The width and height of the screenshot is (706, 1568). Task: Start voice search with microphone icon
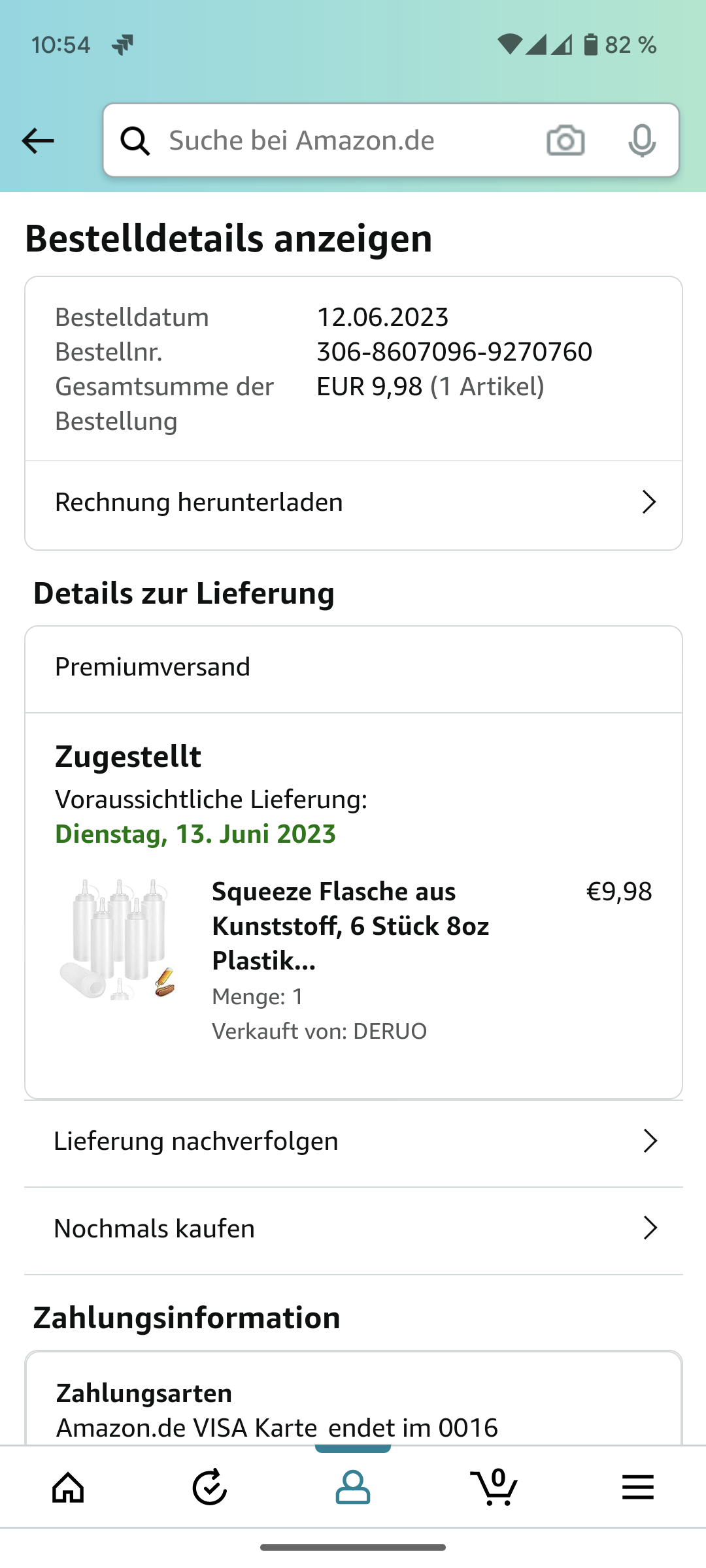click(641, 140)
